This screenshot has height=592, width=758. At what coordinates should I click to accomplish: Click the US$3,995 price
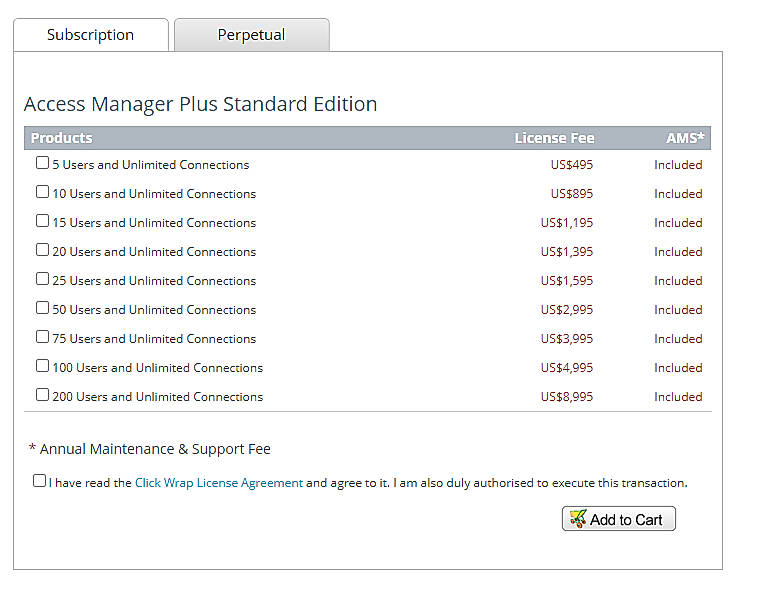567,339
